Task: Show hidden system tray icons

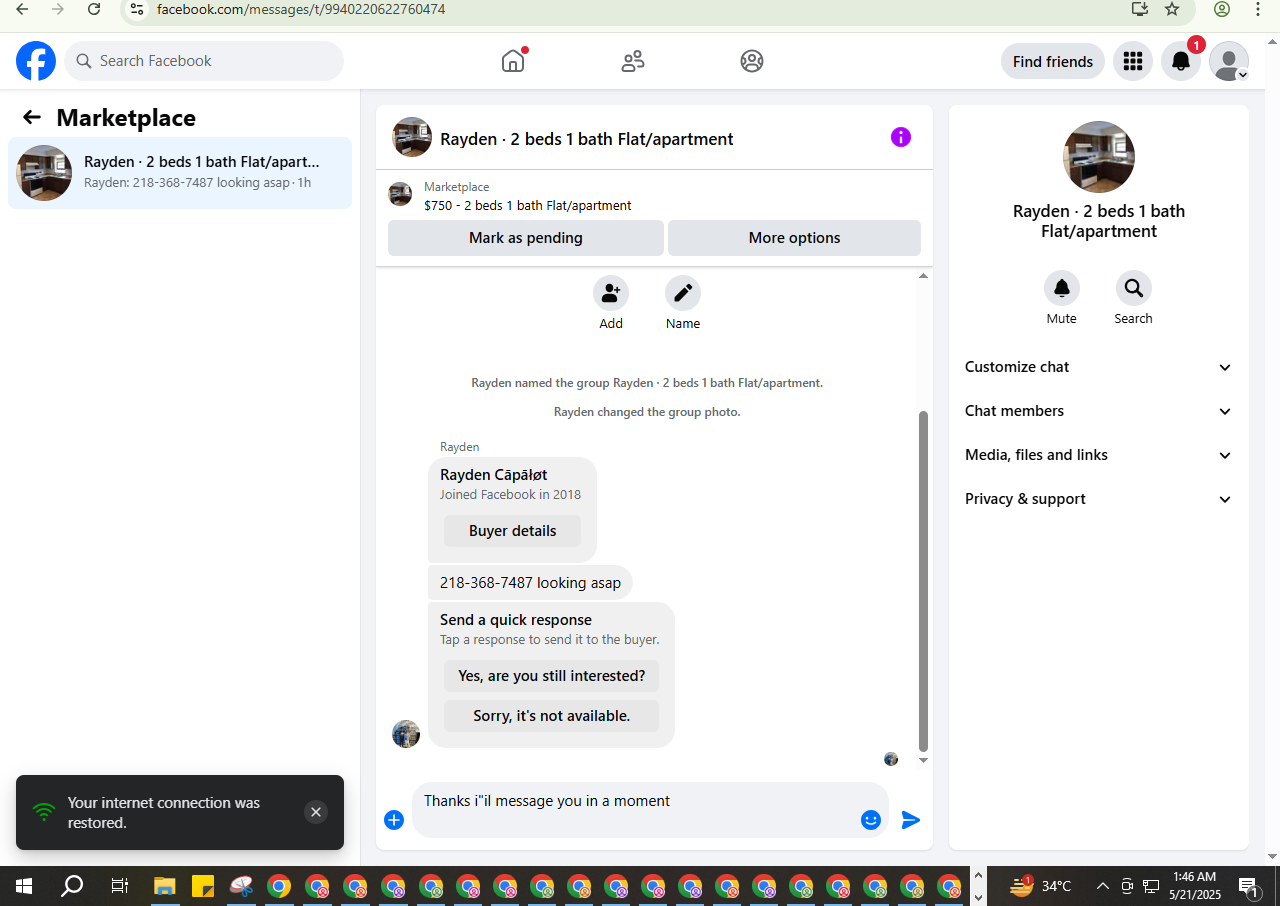Action: click(x=1103, y=886)
